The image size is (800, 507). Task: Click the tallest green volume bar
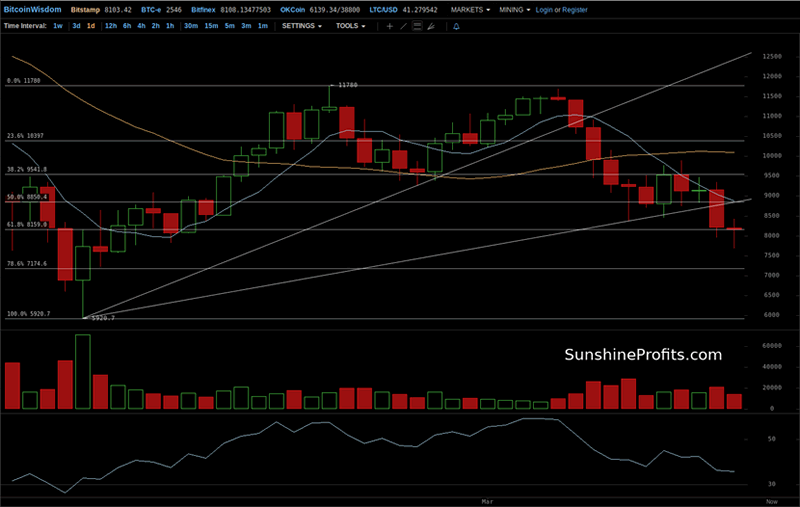tap(83, 372)
